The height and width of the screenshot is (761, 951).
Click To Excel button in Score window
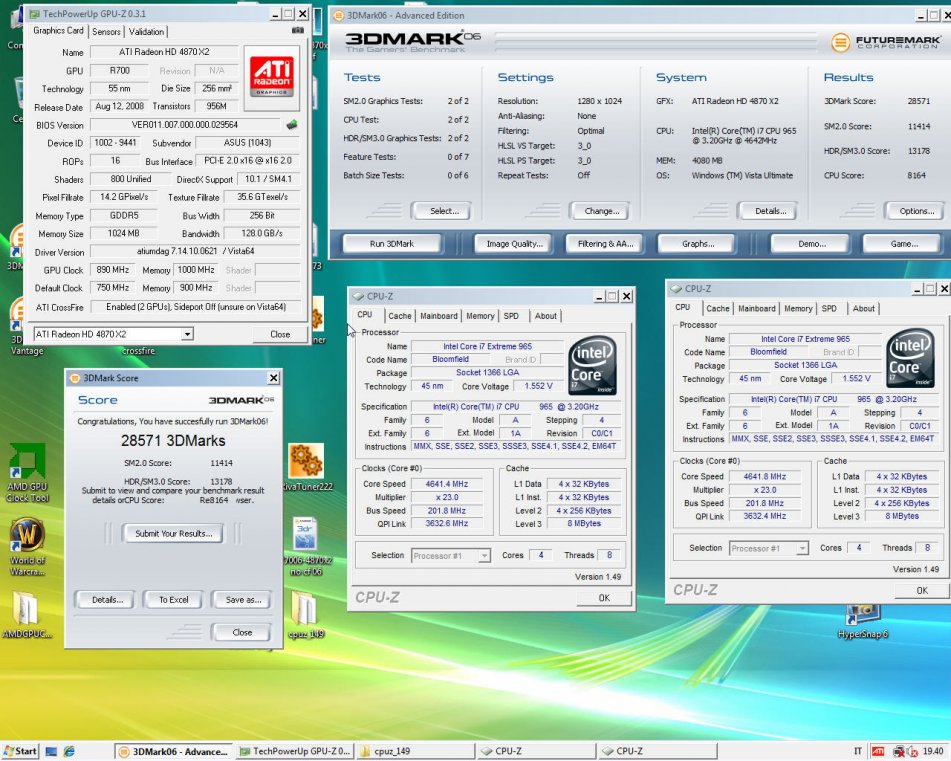coord(173,600)
